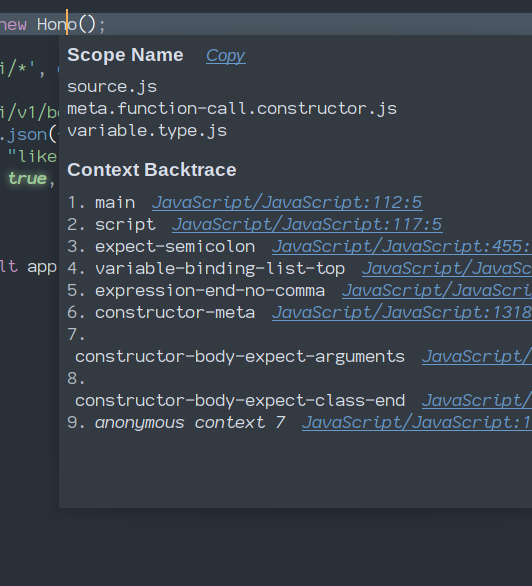Viewport: 532px width, 586px height.
Task: Click the "like string in editor
Action: point(32,156)
